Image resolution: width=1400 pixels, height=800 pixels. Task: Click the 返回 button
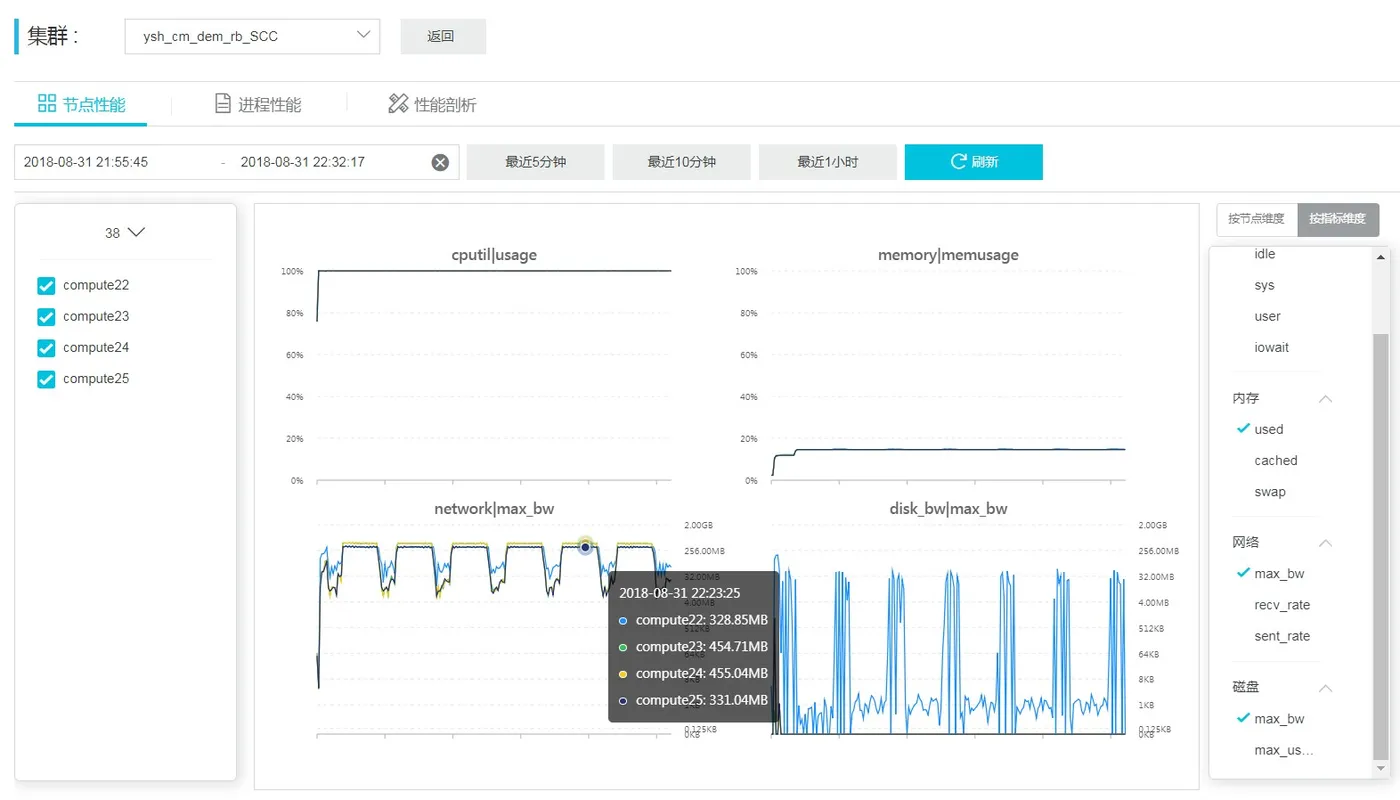(x=443, y=36)
